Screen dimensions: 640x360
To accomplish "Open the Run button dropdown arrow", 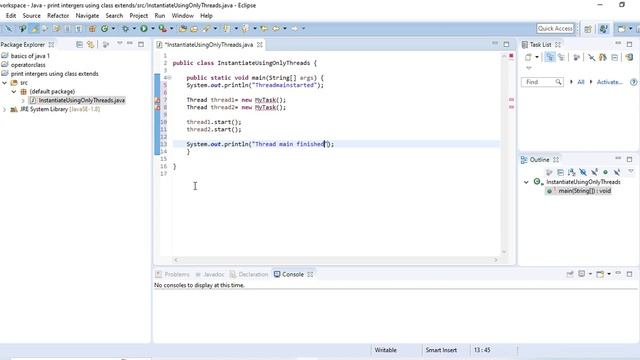I will coord(153,29).
